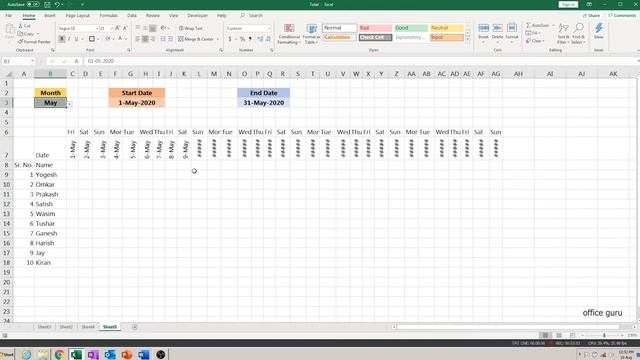Click the Increase Indent icon
Viewport: 640px width, 360px height.
(x=171, y=39)
